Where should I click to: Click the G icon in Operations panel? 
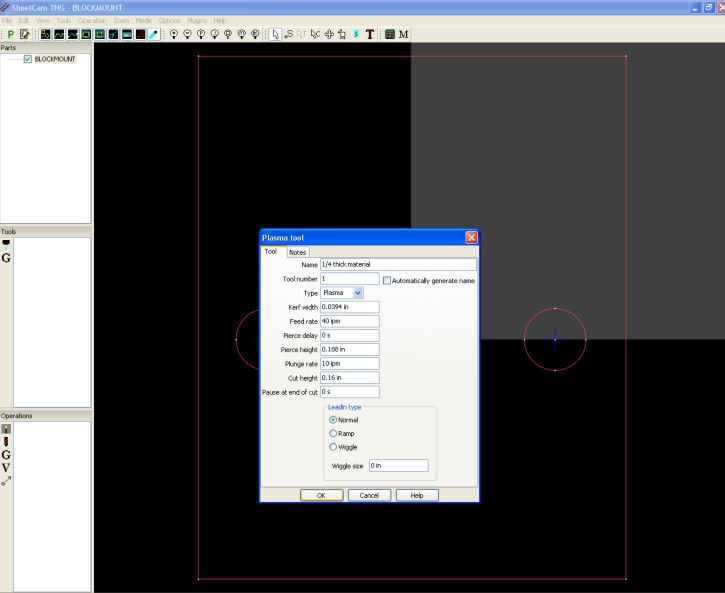(7, 454)
